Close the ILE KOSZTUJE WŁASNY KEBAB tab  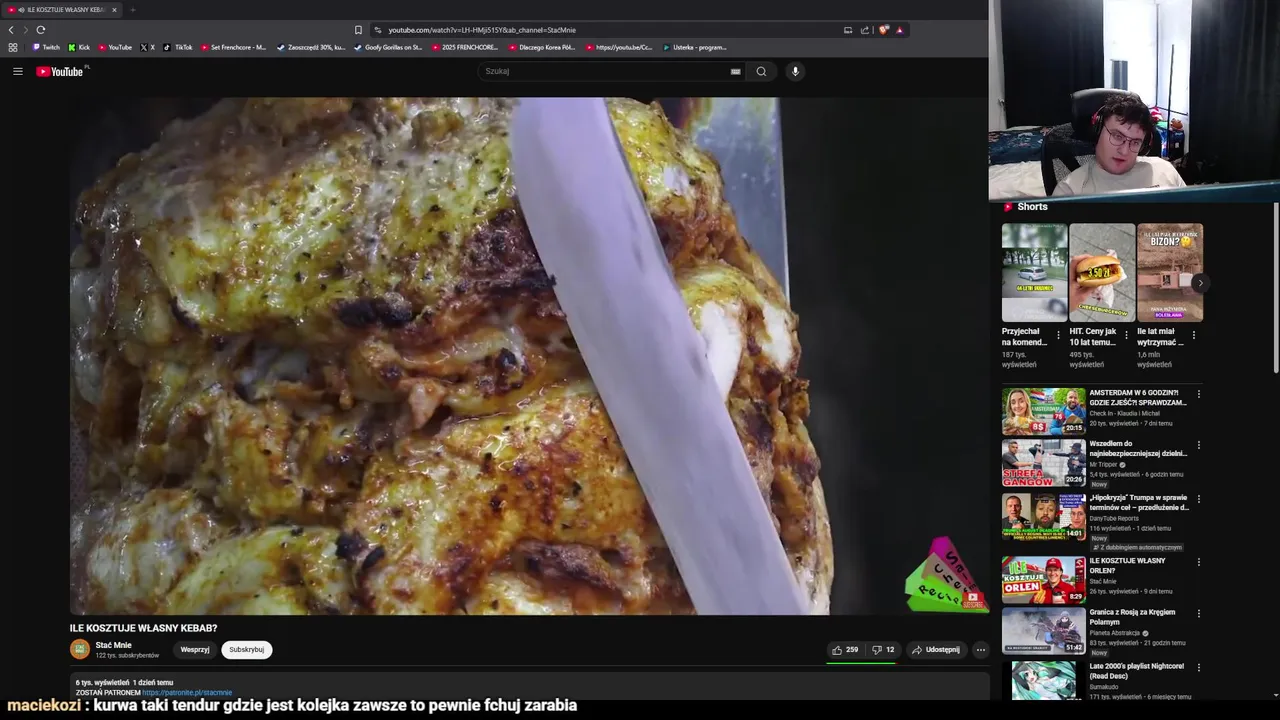point(114,10)
